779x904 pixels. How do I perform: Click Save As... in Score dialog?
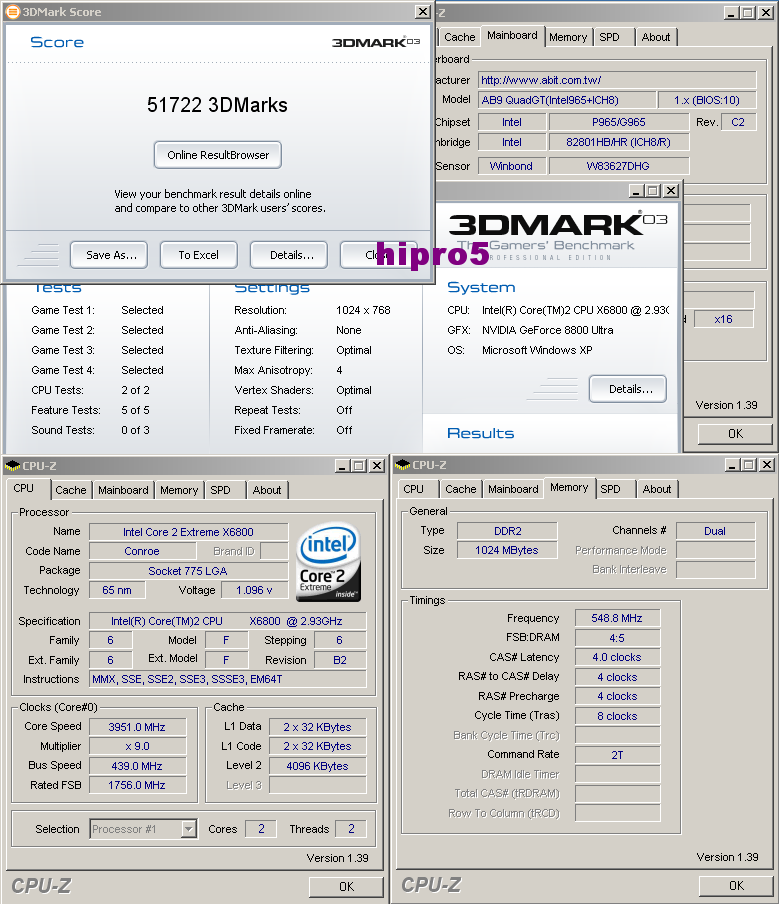pos(109,255)
